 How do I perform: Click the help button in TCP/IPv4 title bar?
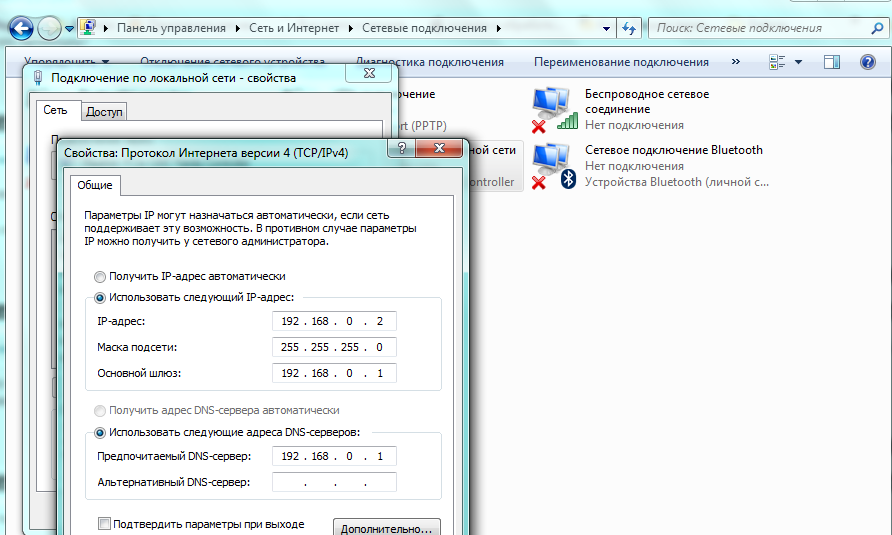coord(401,150)
